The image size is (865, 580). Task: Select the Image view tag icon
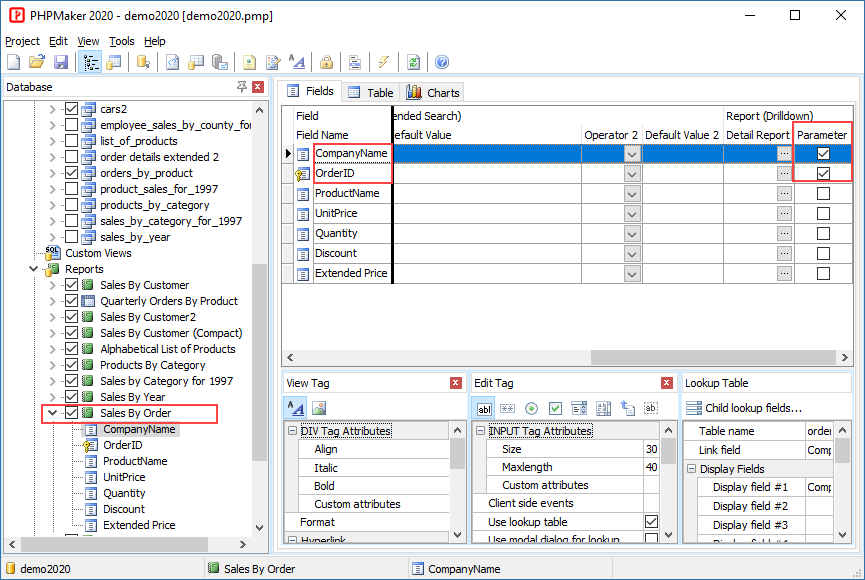click(319, 408)
